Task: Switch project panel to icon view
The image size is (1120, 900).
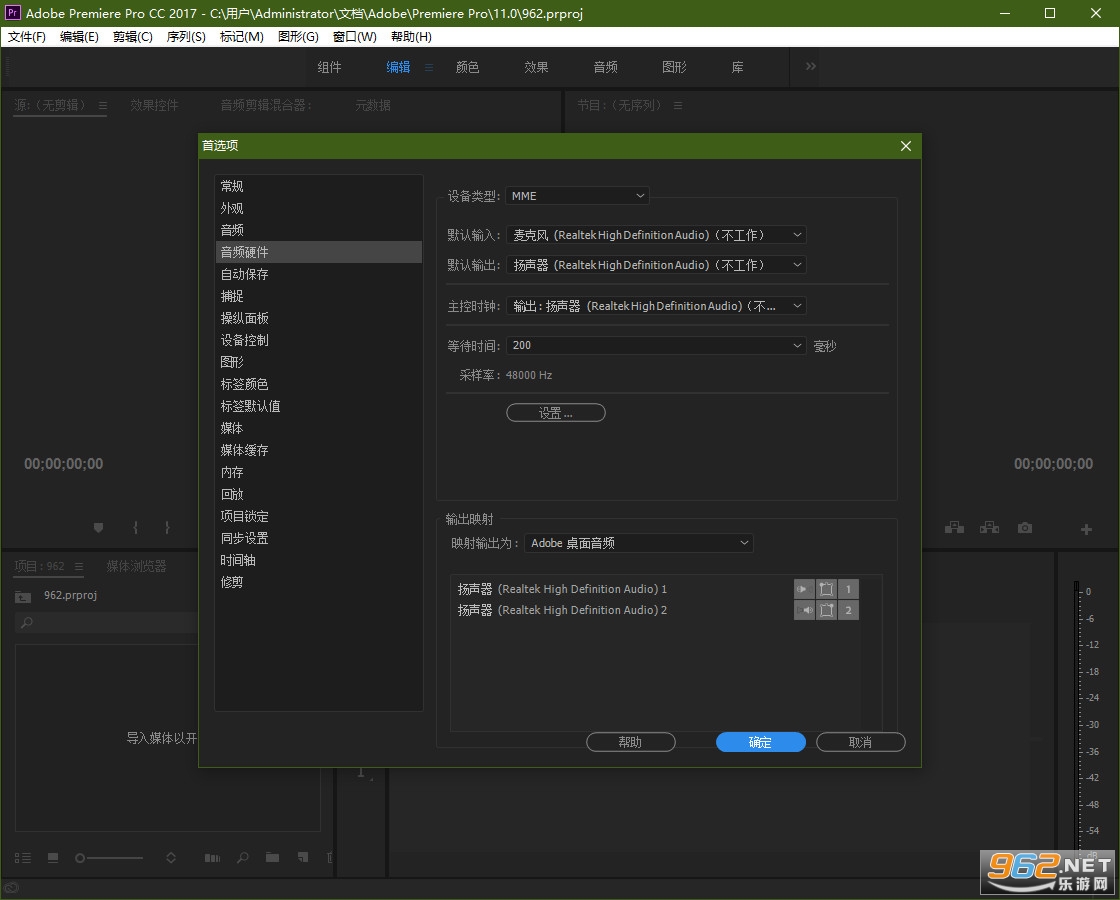Action: 53,858
